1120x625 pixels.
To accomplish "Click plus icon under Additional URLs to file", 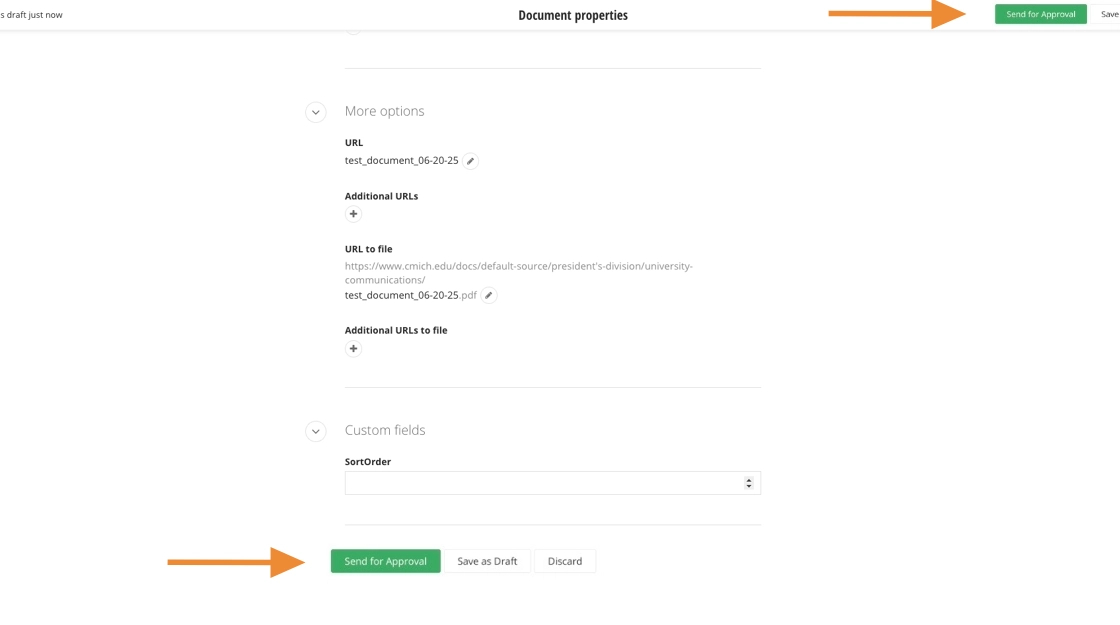I will pos(353,349).
